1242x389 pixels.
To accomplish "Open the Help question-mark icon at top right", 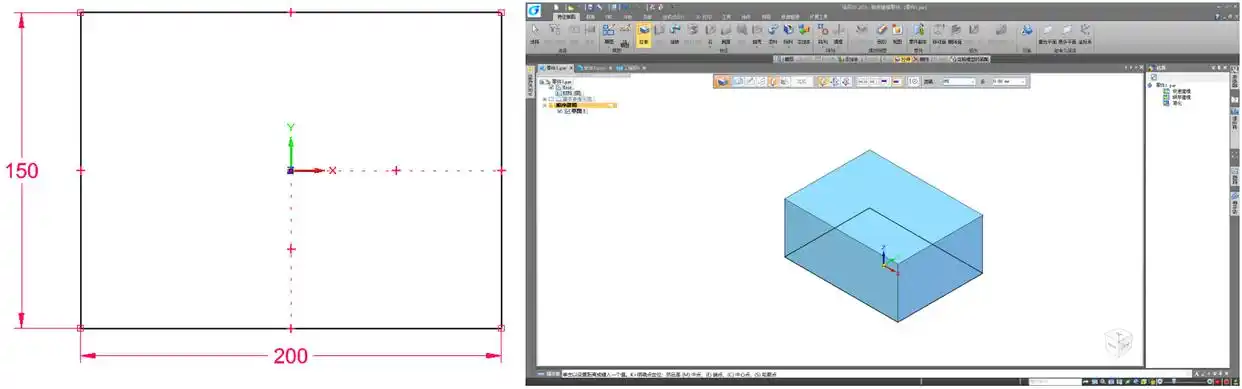I will coord(1218,16).
